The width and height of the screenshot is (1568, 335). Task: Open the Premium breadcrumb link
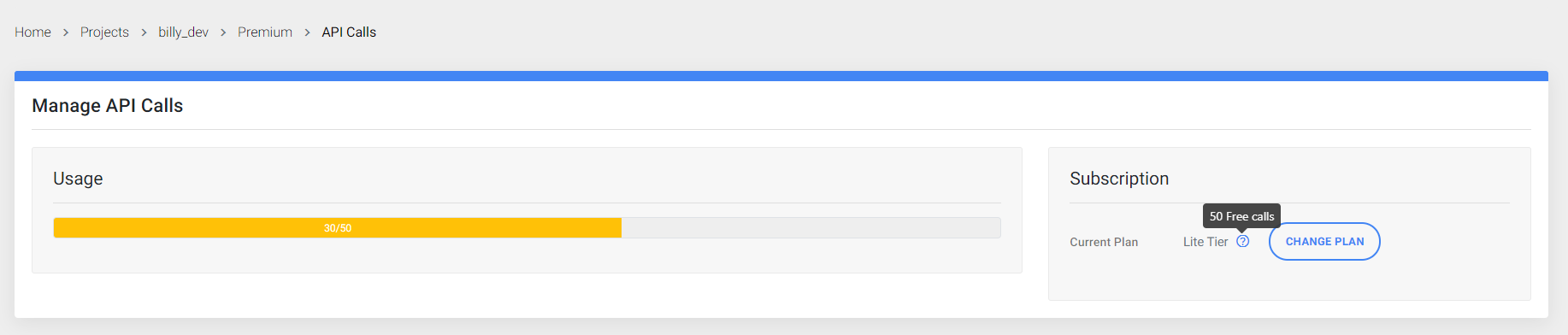(265, 32)
